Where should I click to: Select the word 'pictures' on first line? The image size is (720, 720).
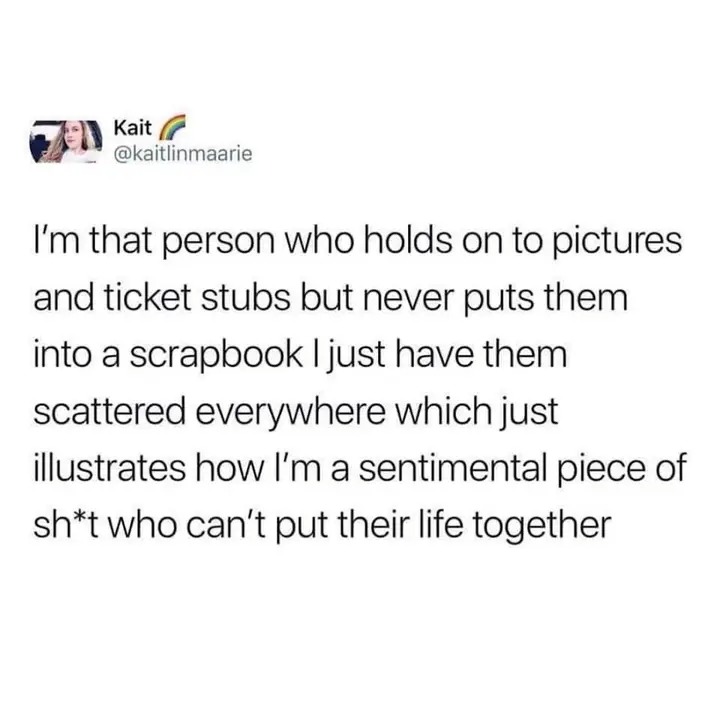tap(618, 243)
